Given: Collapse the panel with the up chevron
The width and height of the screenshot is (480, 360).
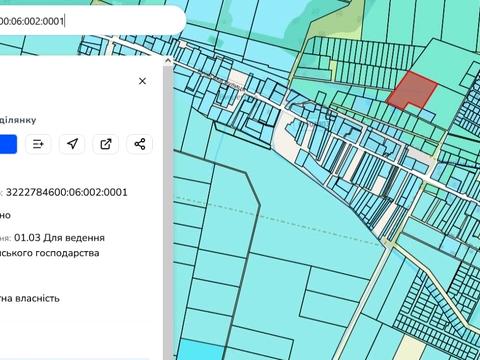Looking at the screenshot, I should click(168, 61).
